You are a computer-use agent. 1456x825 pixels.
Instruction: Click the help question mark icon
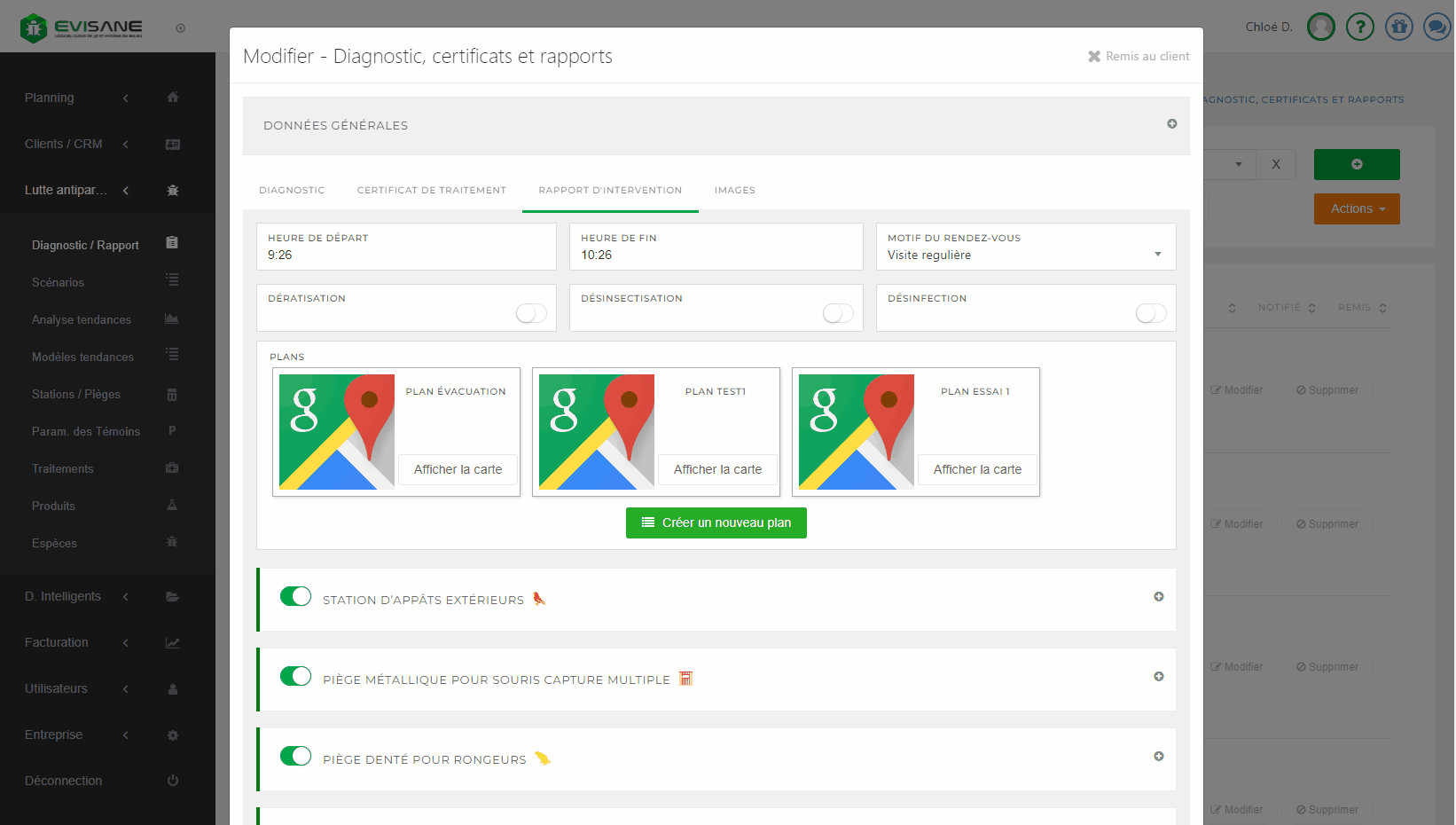pyautogui.click(x=1359, y=27)
